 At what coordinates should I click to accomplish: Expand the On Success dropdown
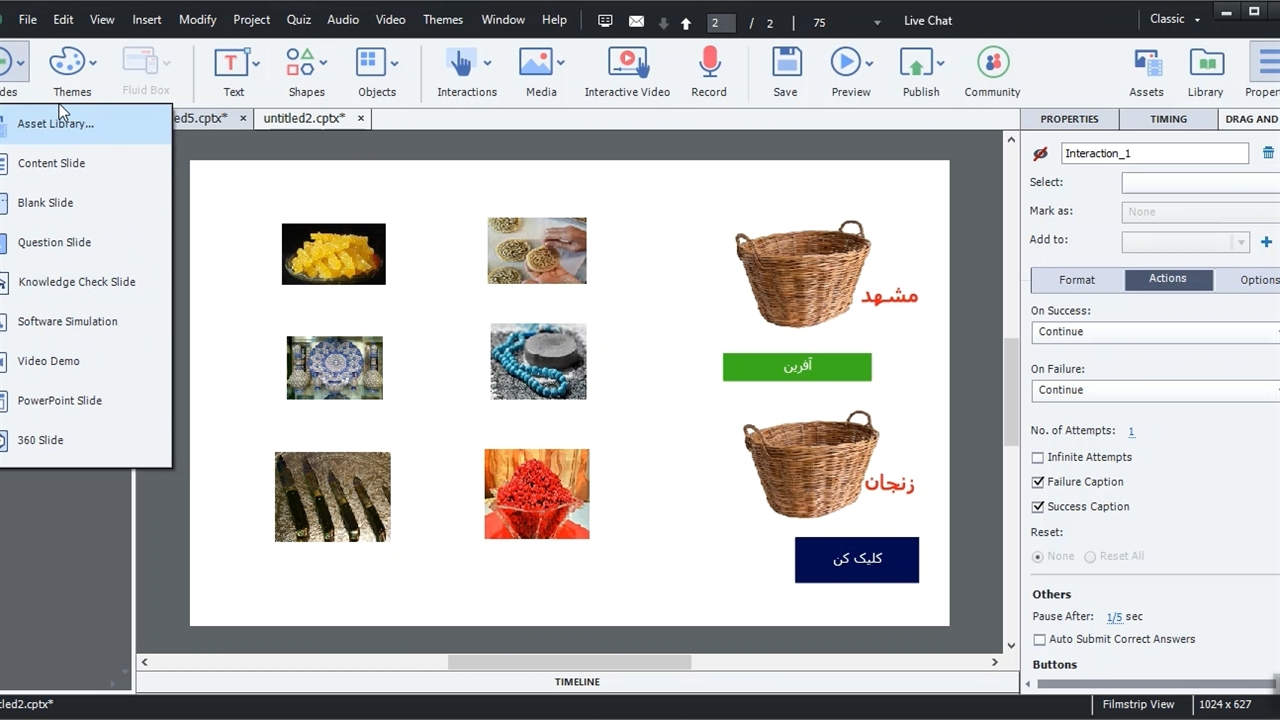point(1155,332)
